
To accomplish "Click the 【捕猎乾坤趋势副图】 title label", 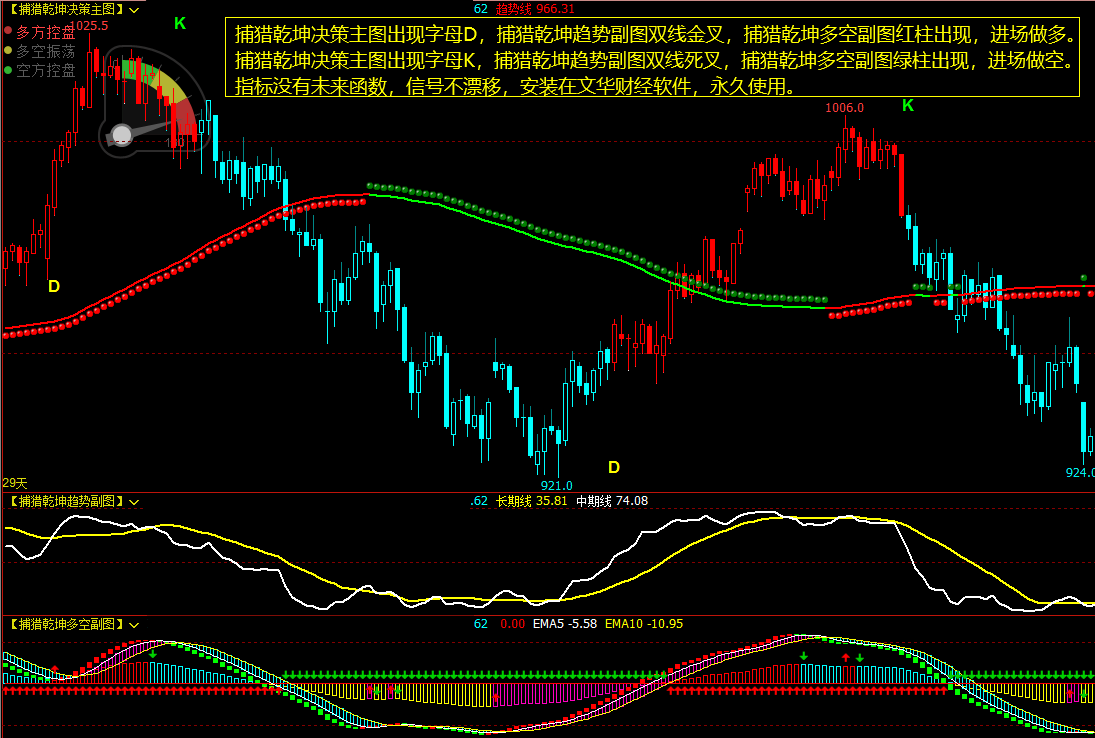I will click(x=66, y=501).
